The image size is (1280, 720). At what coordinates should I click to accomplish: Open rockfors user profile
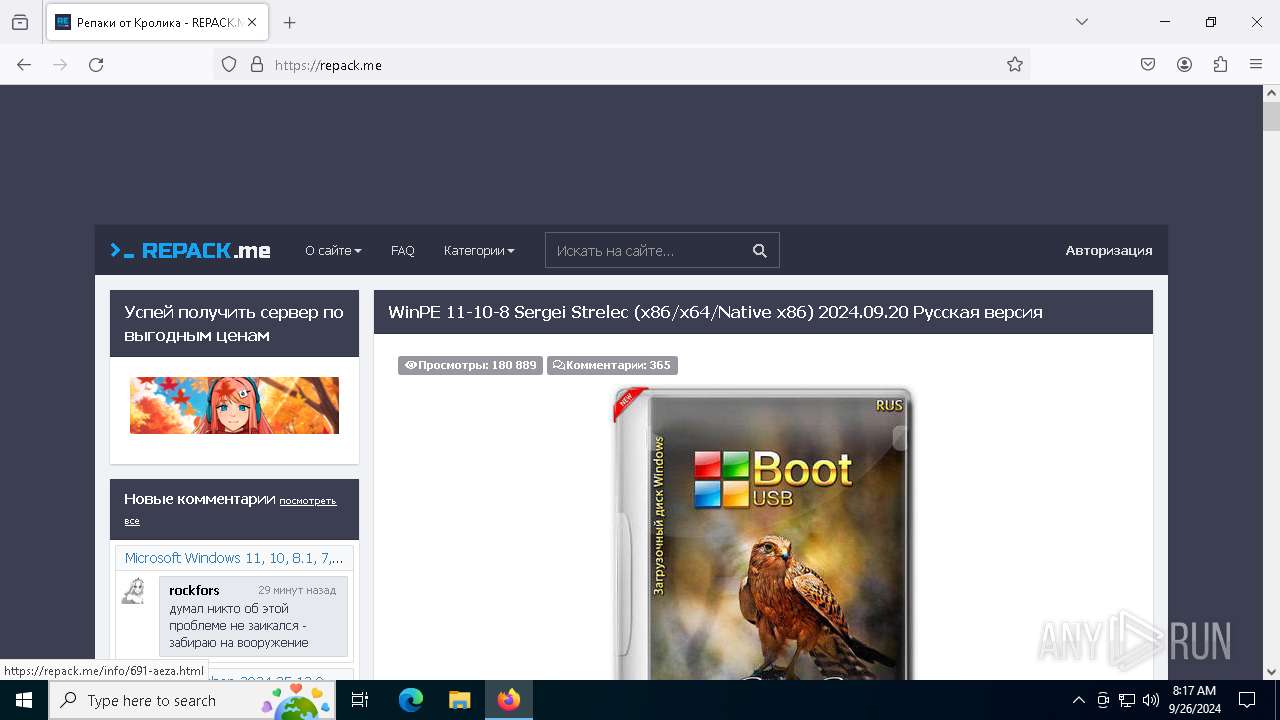click(194, 590)
